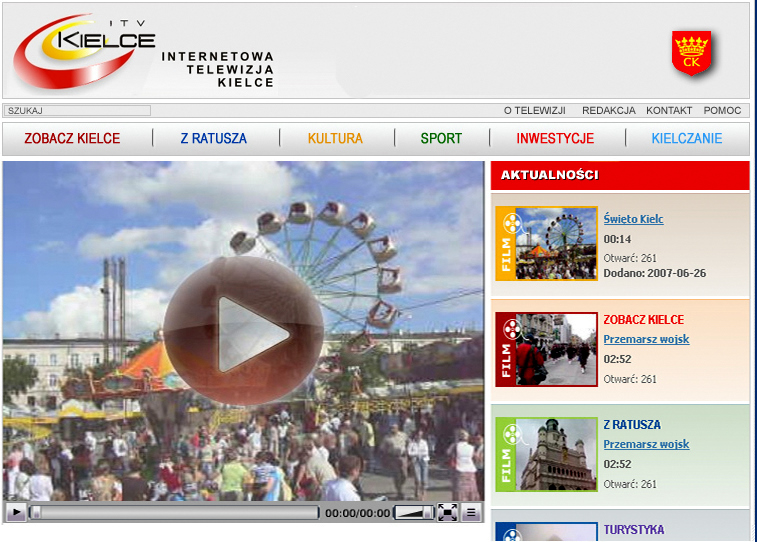Viewport: 757px width, 542px height.
Task: Click the ITV Kielce logo
Action: coord(84,51)
